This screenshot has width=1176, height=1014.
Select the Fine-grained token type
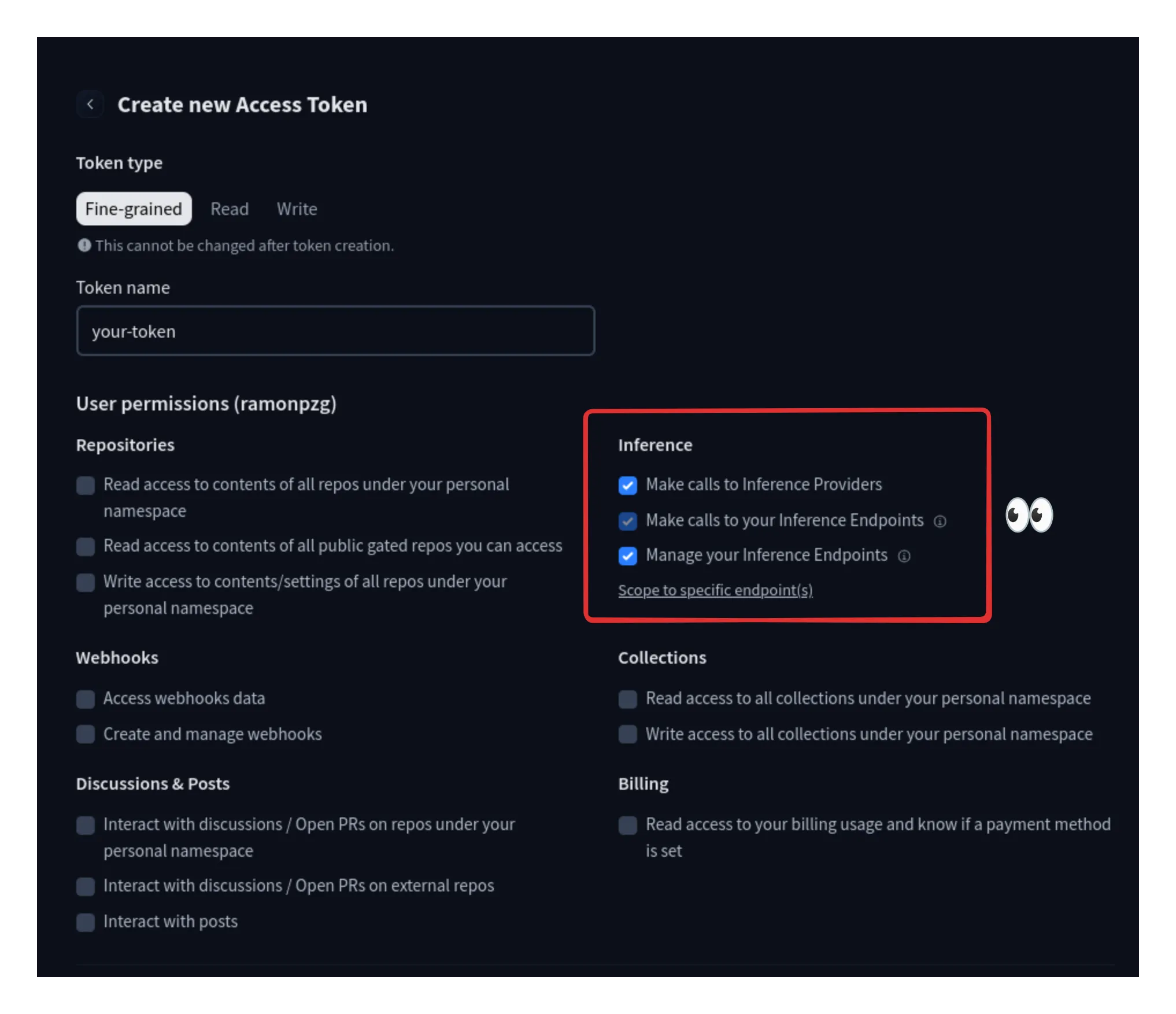134,209
